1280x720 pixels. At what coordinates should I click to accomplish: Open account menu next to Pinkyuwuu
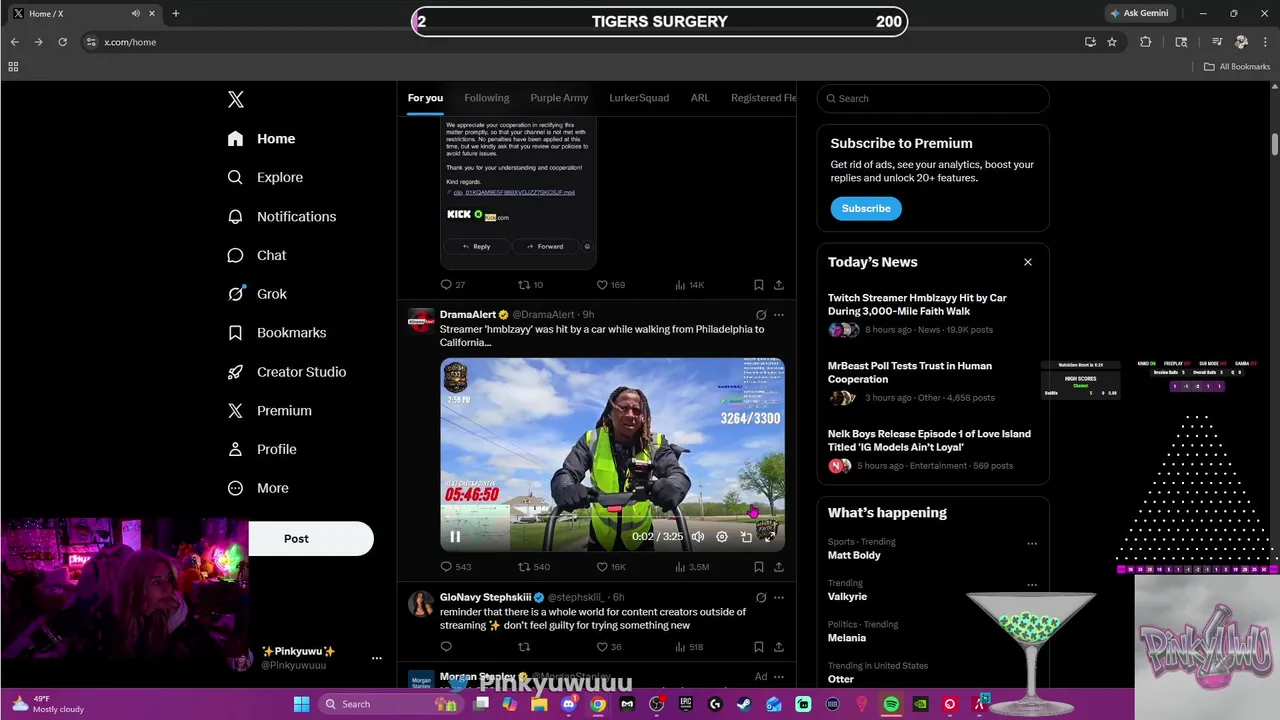click(x=377, y=658)
